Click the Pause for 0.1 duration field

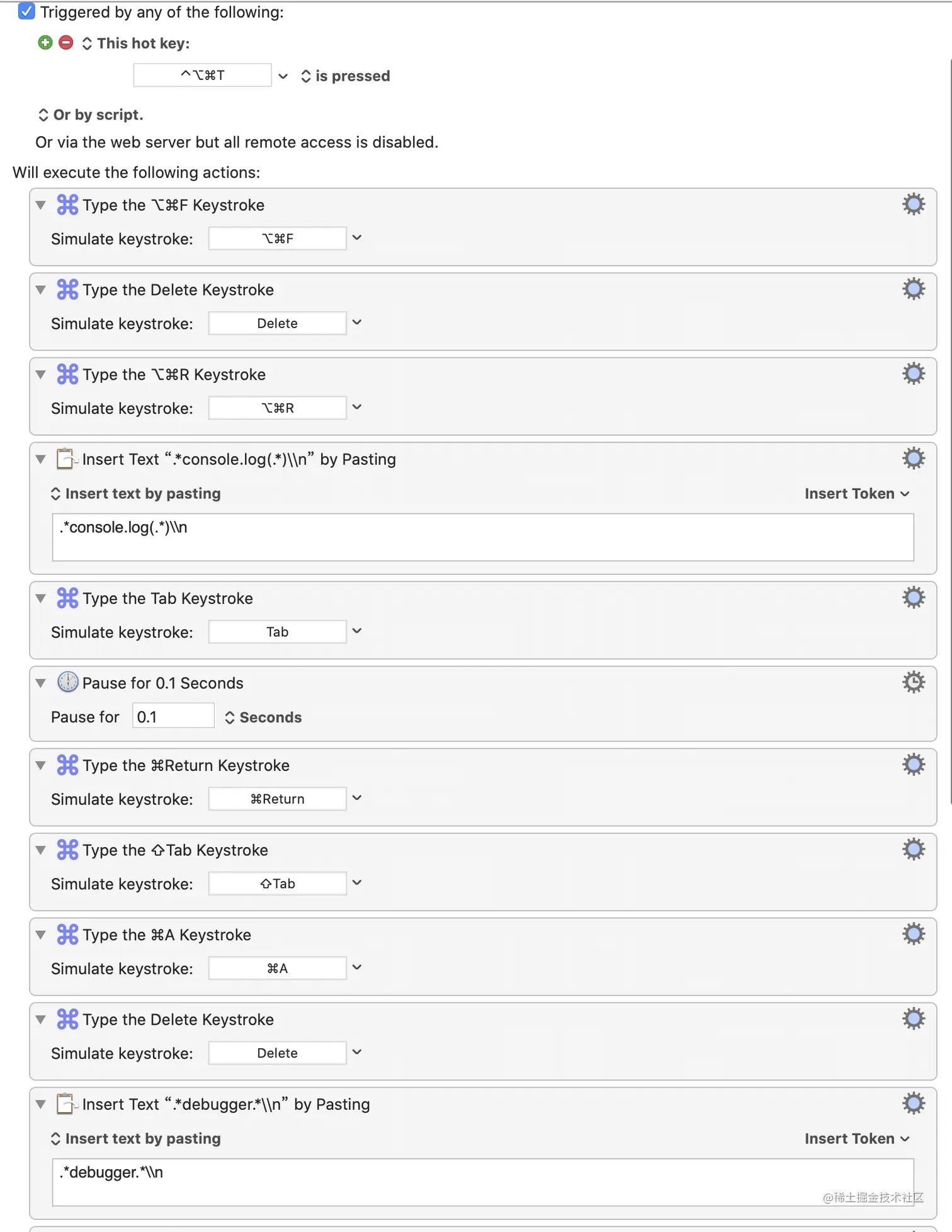[x=173, y=717]
